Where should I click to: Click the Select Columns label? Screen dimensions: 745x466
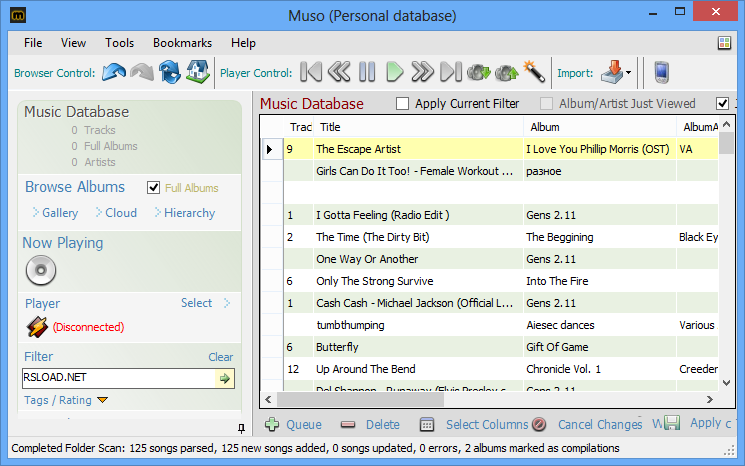click(487, 424)
